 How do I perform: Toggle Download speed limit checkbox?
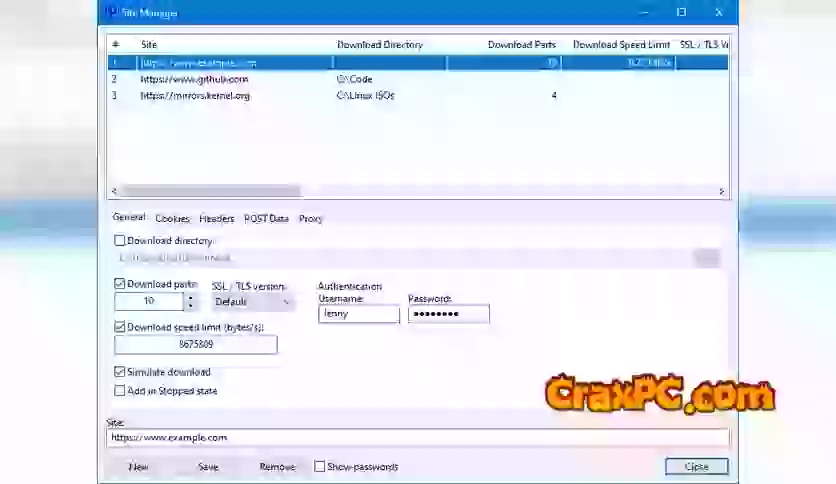click(119, 327)
